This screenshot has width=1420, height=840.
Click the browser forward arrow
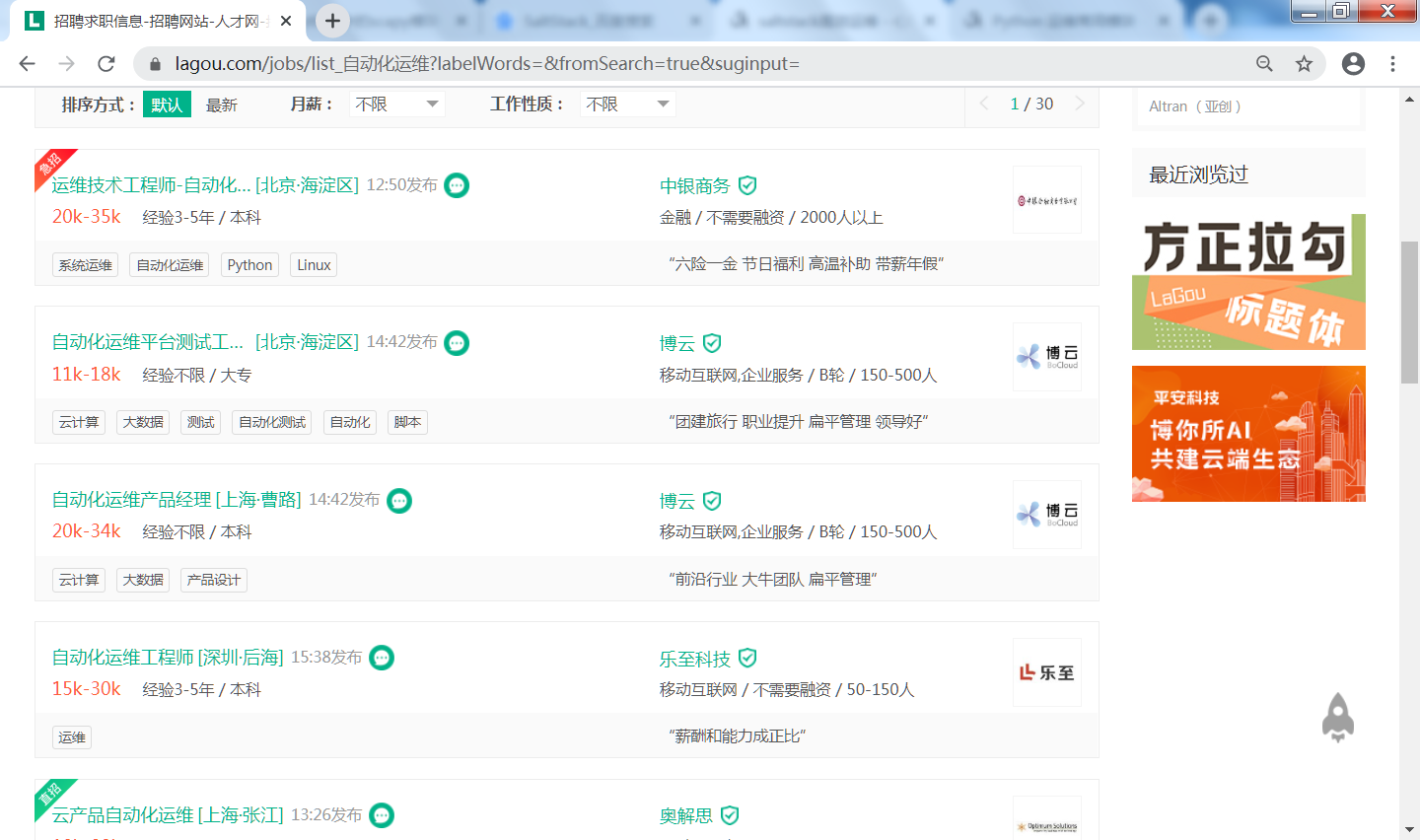pyautogui.click(x=66, y=64)
